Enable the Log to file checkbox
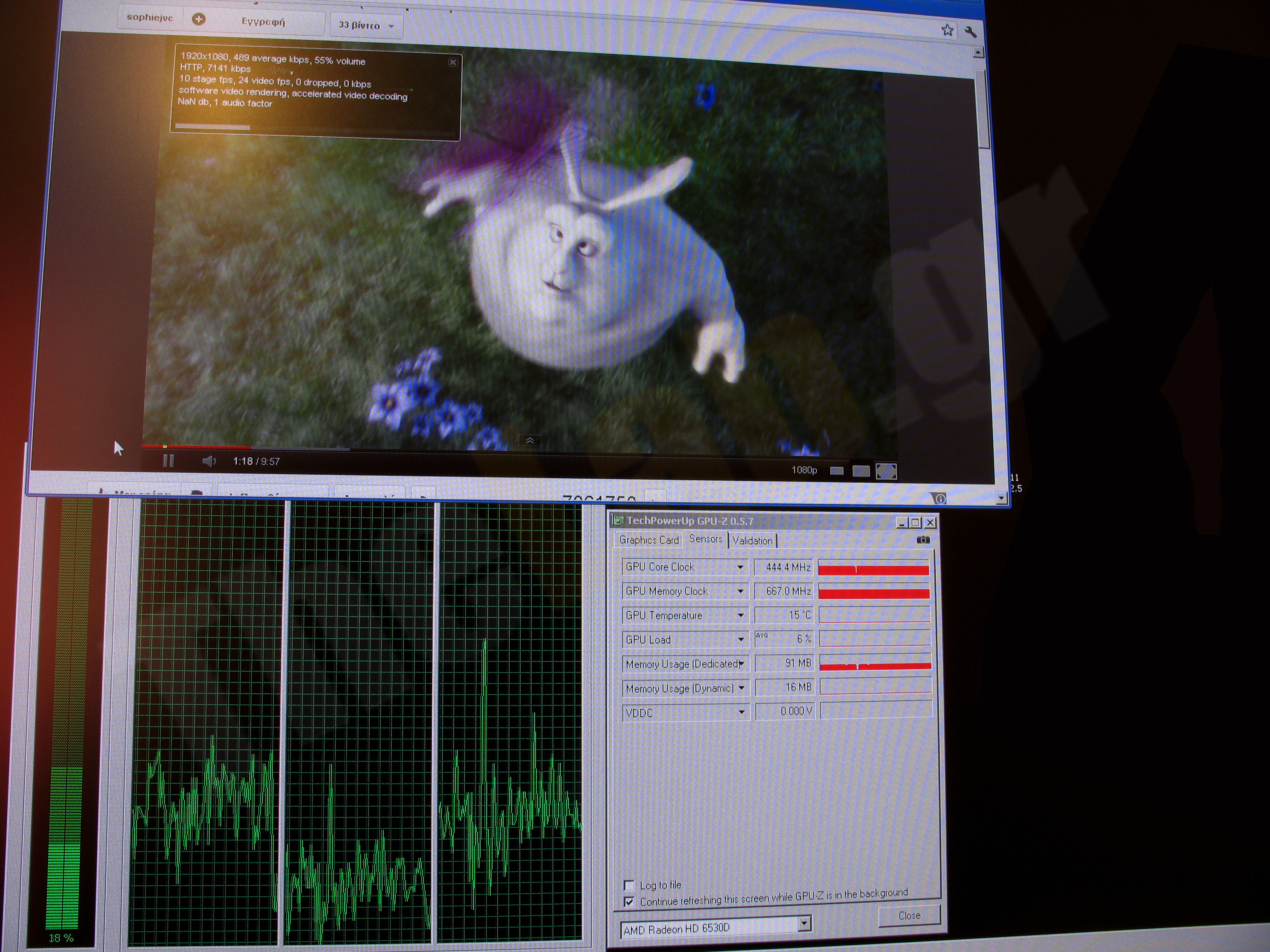This screenshot has width=1270, height=952. point(629,885)
